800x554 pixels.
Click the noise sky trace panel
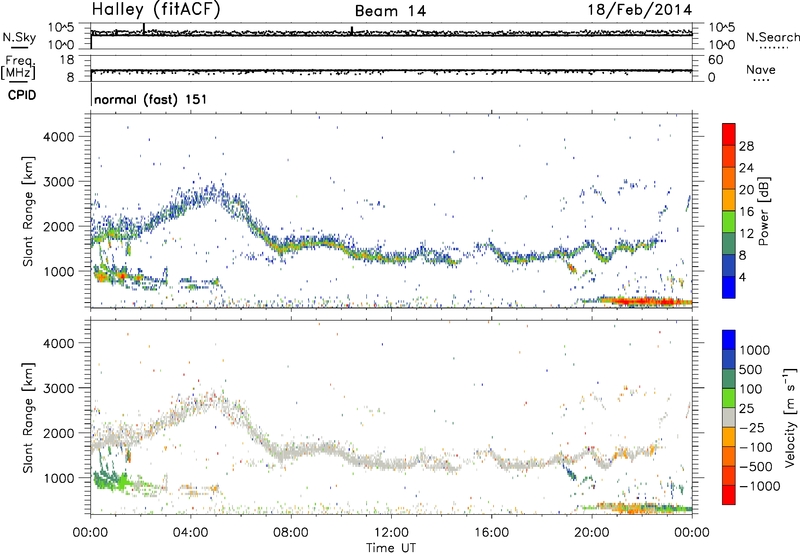pyautogui.click(x=391, y=36)
